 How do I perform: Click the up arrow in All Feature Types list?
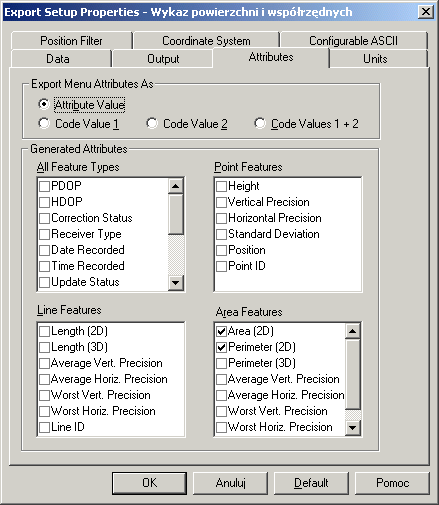175,186
